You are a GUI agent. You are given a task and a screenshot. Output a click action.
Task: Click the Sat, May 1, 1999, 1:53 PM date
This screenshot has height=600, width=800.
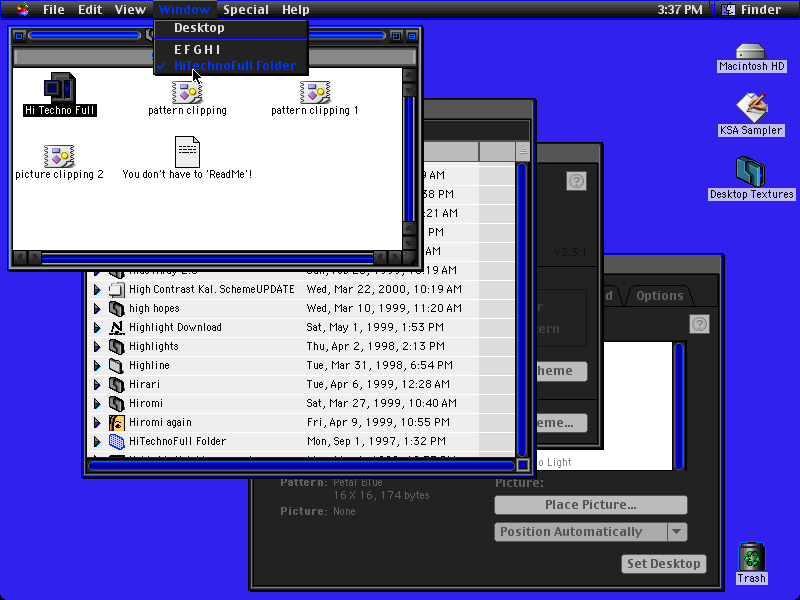tap(375, 327)
